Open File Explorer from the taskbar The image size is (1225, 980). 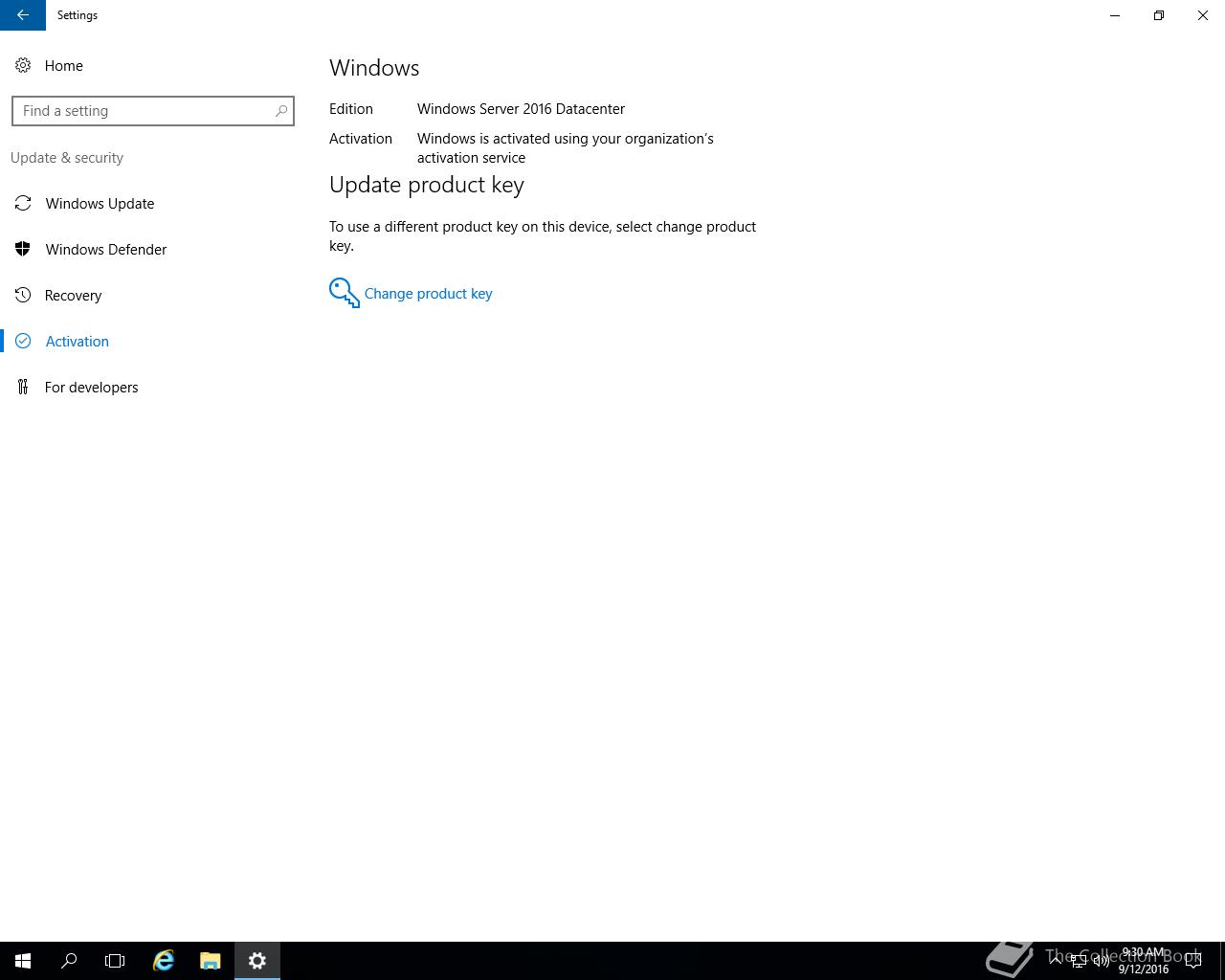[x=211, y=961]
